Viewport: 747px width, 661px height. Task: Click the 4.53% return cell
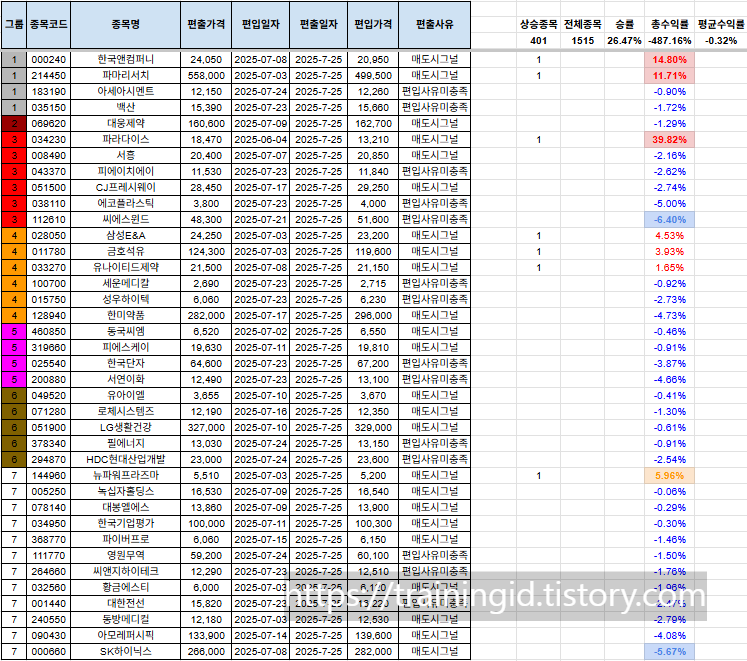tap(670, 235)
